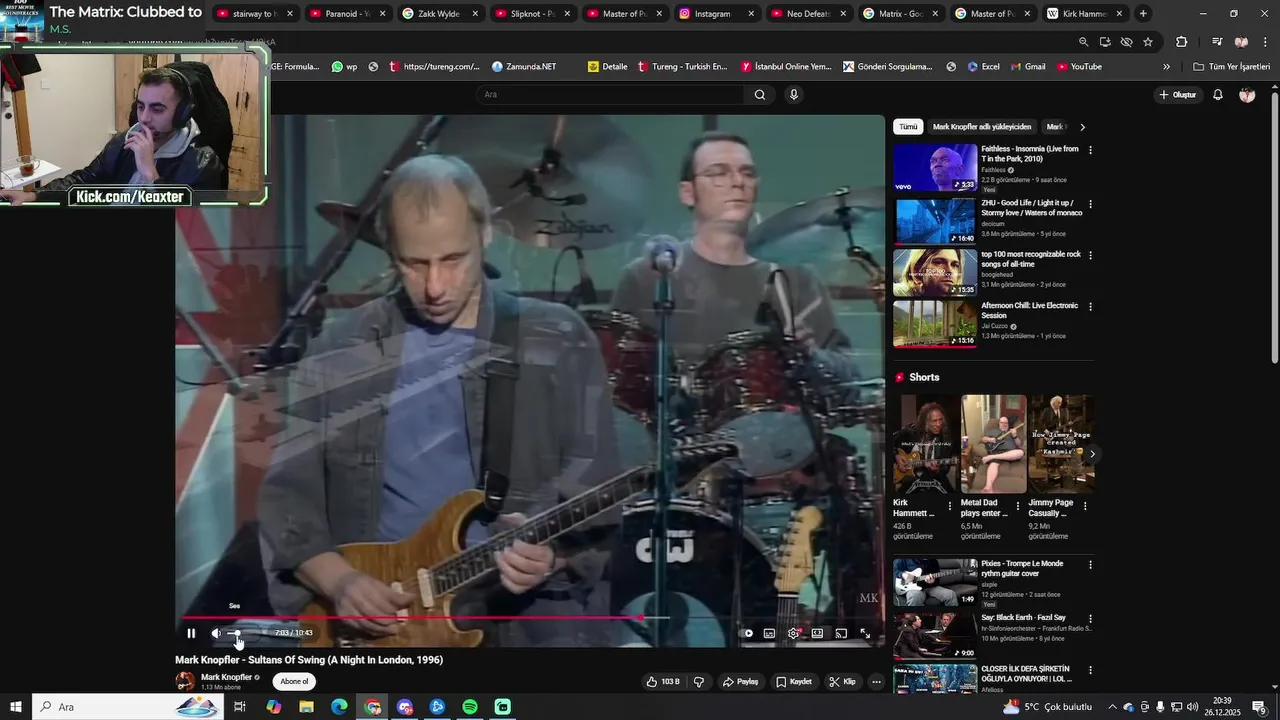1280x720 pixels.
Task: Open the wp WhatsApp bookmark
Action: click(x=344, y=67)
